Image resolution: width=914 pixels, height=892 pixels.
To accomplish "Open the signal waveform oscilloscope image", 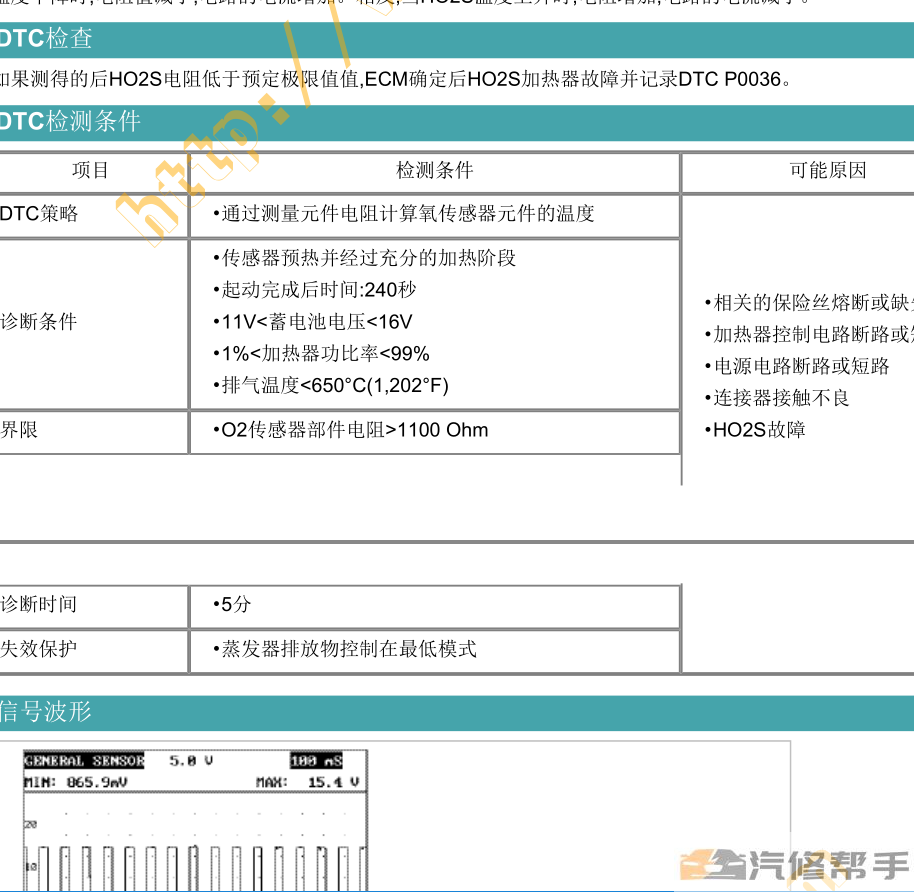I will pos(195,820).
